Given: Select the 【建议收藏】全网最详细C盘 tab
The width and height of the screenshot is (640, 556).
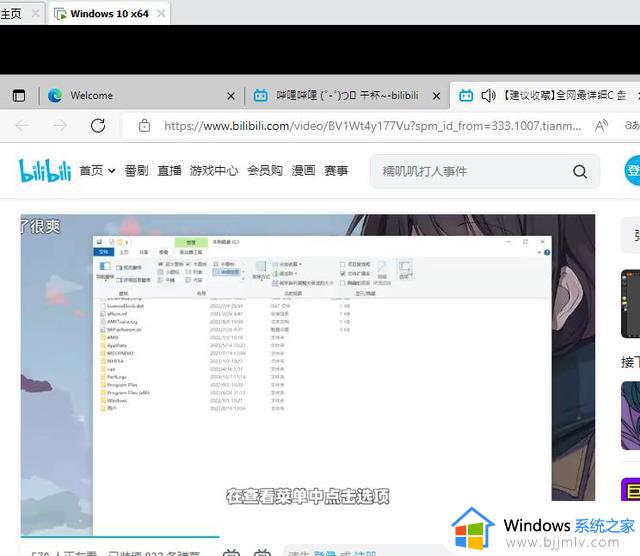Looking at the screenshot, I should (x=547, y=96).
